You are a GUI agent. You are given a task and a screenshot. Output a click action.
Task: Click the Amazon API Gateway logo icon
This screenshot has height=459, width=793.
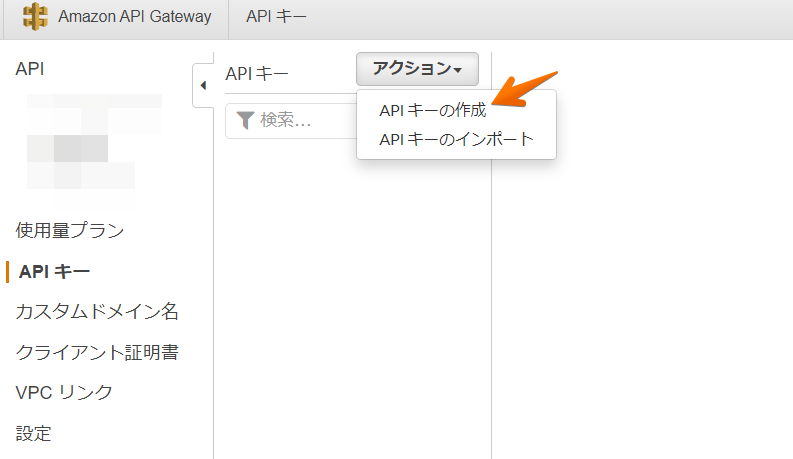click(x=35, y=16)
